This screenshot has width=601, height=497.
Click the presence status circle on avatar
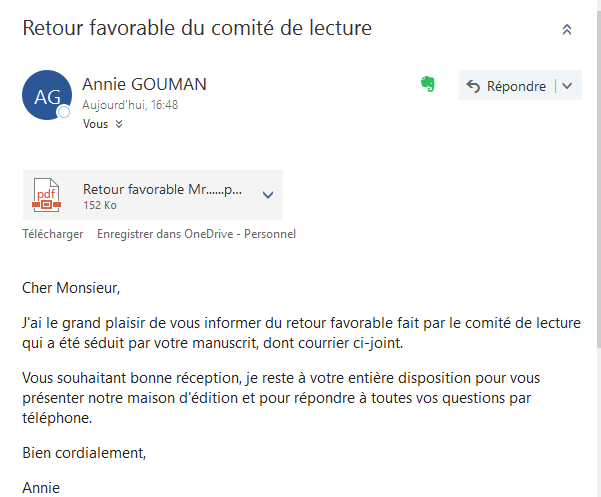coord(64,112)
